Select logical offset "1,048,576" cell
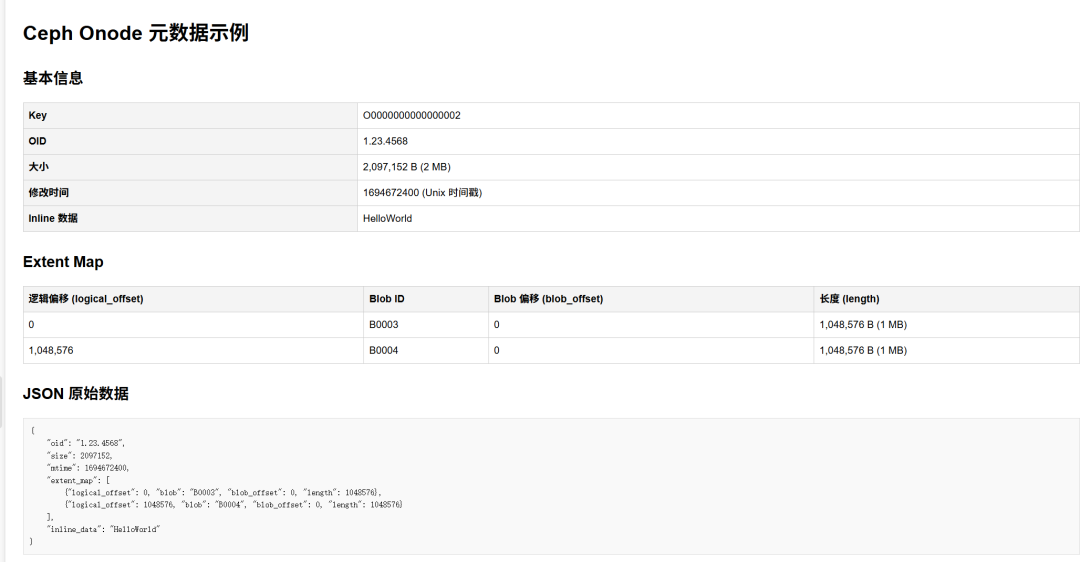 (x=194, y=351)
